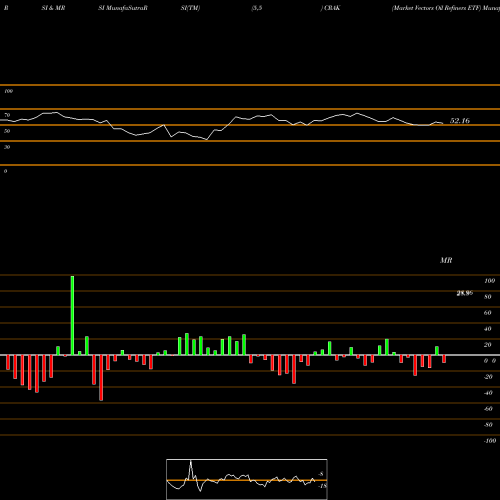
Task: Select the CRAK ticker text in header
Action: click(332, 8)
